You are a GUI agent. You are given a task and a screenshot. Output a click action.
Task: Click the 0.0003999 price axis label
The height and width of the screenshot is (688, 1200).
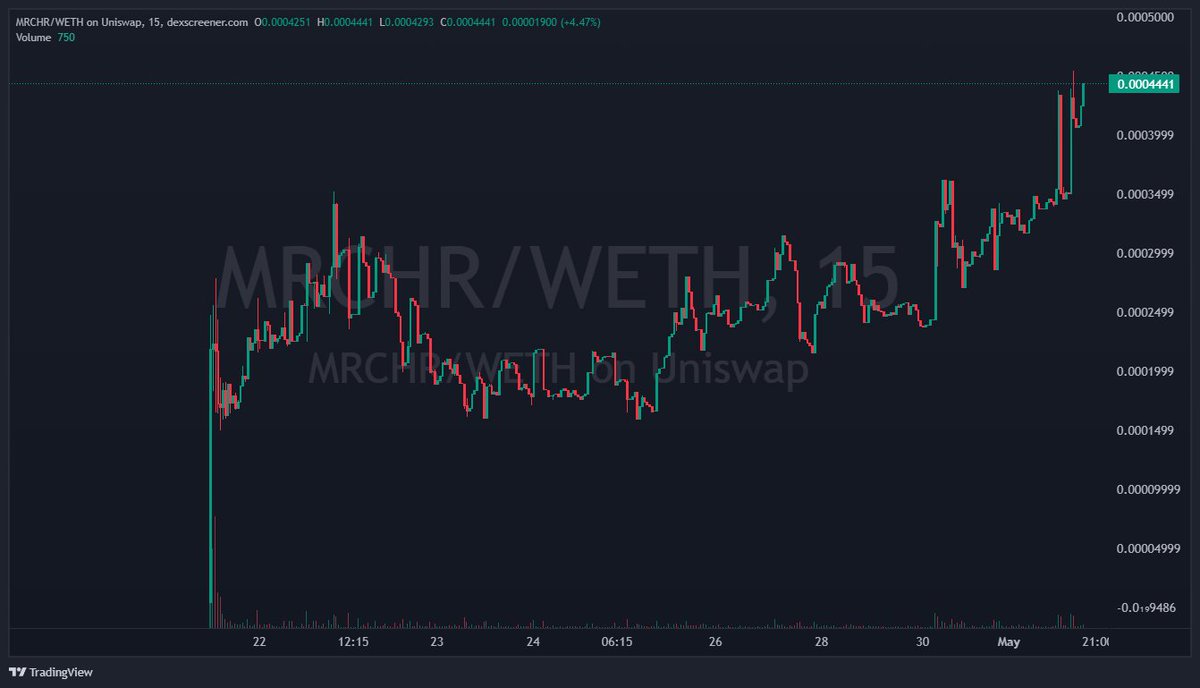click(1145, 135)
